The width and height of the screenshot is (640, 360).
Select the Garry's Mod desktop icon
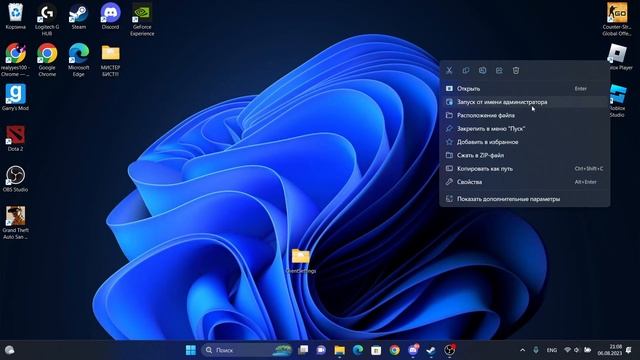pos(16,97)
